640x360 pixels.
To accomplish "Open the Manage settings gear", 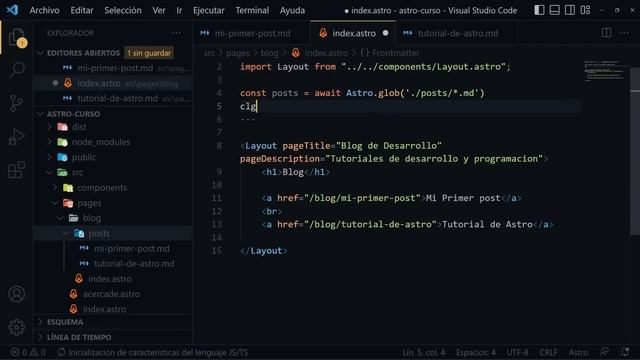I will 17,327.
